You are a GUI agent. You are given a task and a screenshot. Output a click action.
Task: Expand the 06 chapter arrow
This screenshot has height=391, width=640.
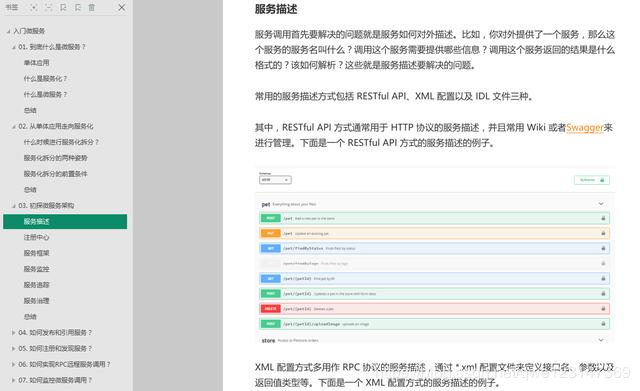point(13,364)
